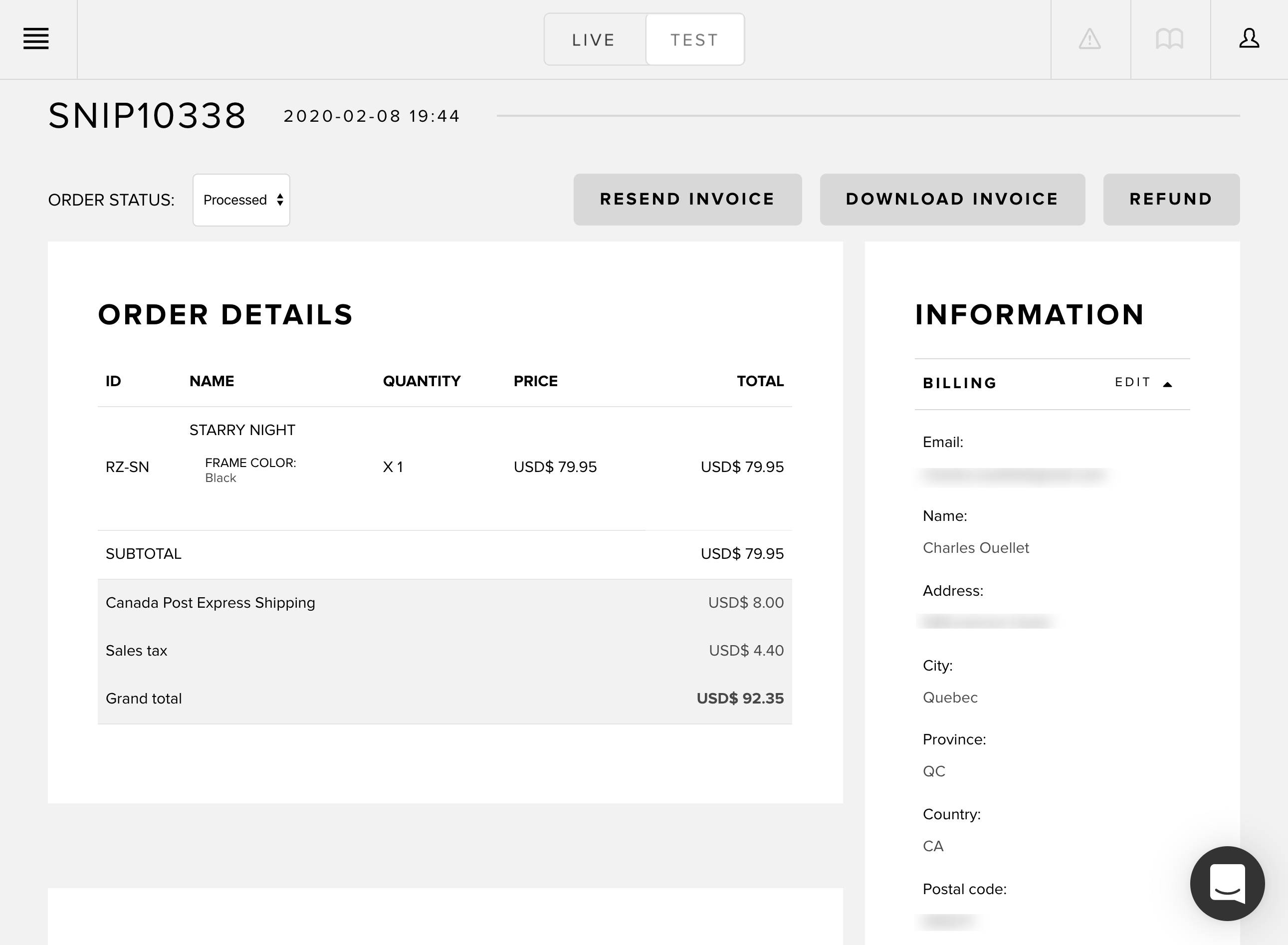Open the user account profile icon
Screen dimensions: 1288x945
1249,39
